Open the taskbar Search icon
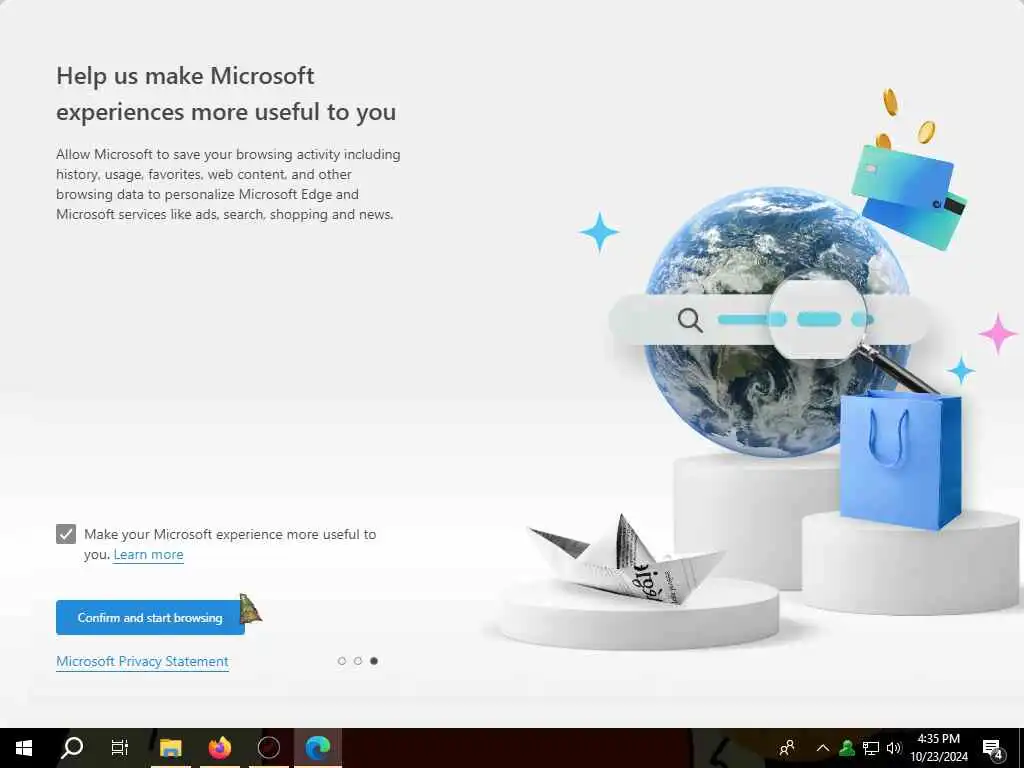Image resolution: width=1024 pixels, height=768 pixels. pos(72,748)
